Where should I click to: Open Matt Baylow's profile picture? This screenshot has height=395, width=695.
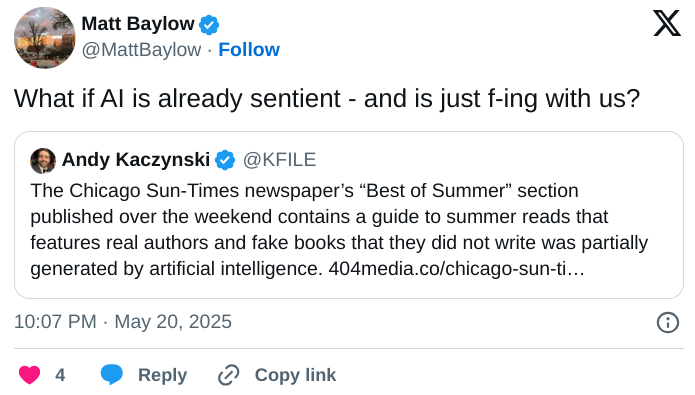pyautogui.click(x=45, y=38)
